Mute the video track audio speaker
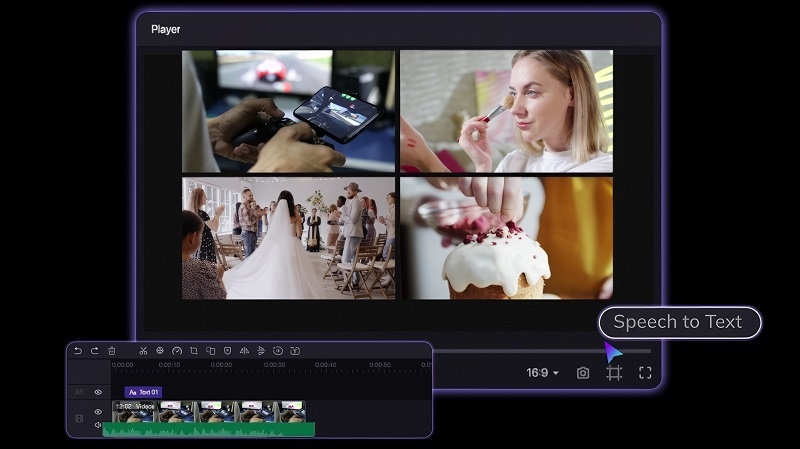800x449 pixels. coord(98,425)
